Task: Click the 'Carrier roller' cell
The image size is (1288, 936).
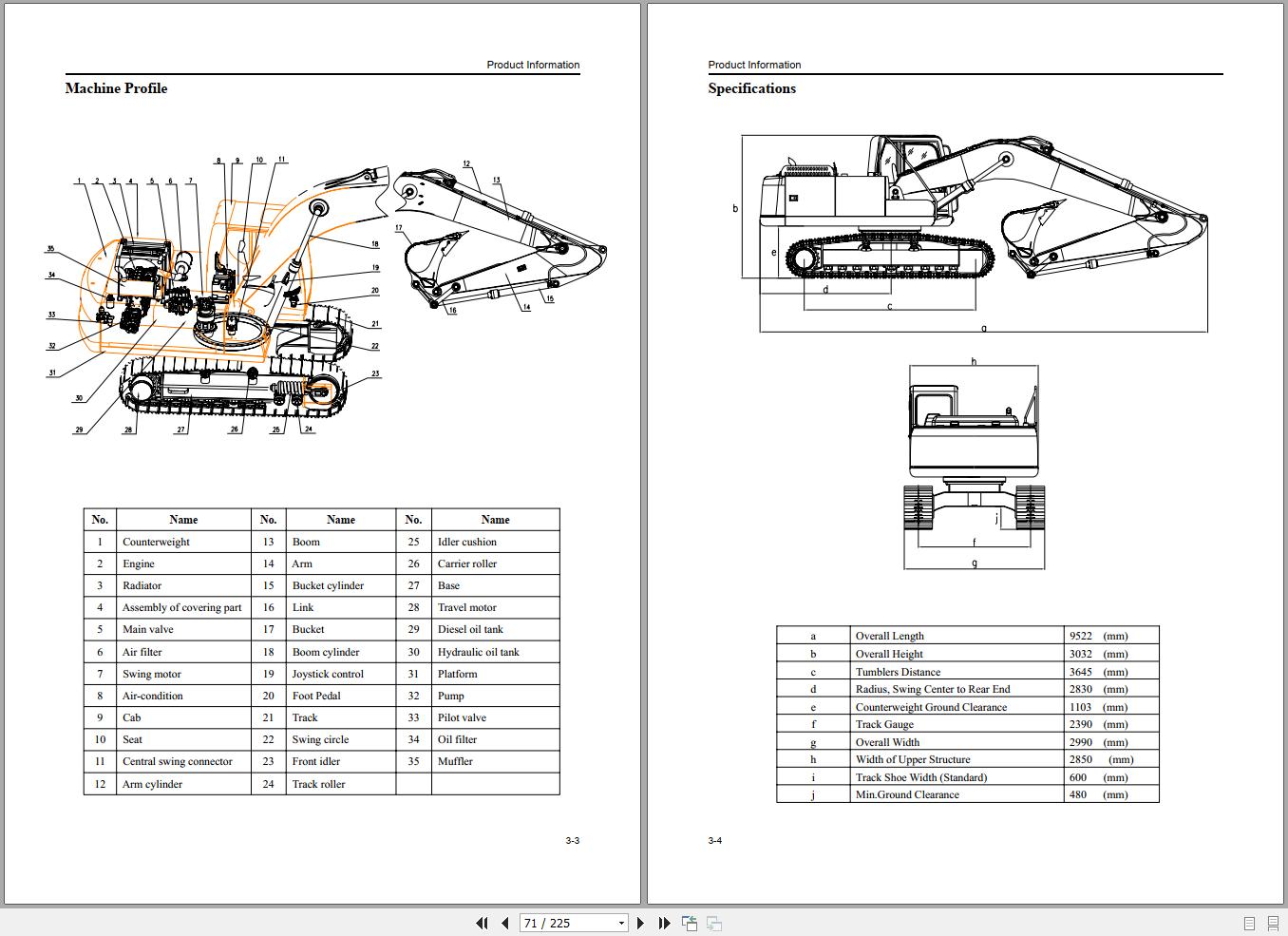Action: pyautogui.click(x=495, y=564)
